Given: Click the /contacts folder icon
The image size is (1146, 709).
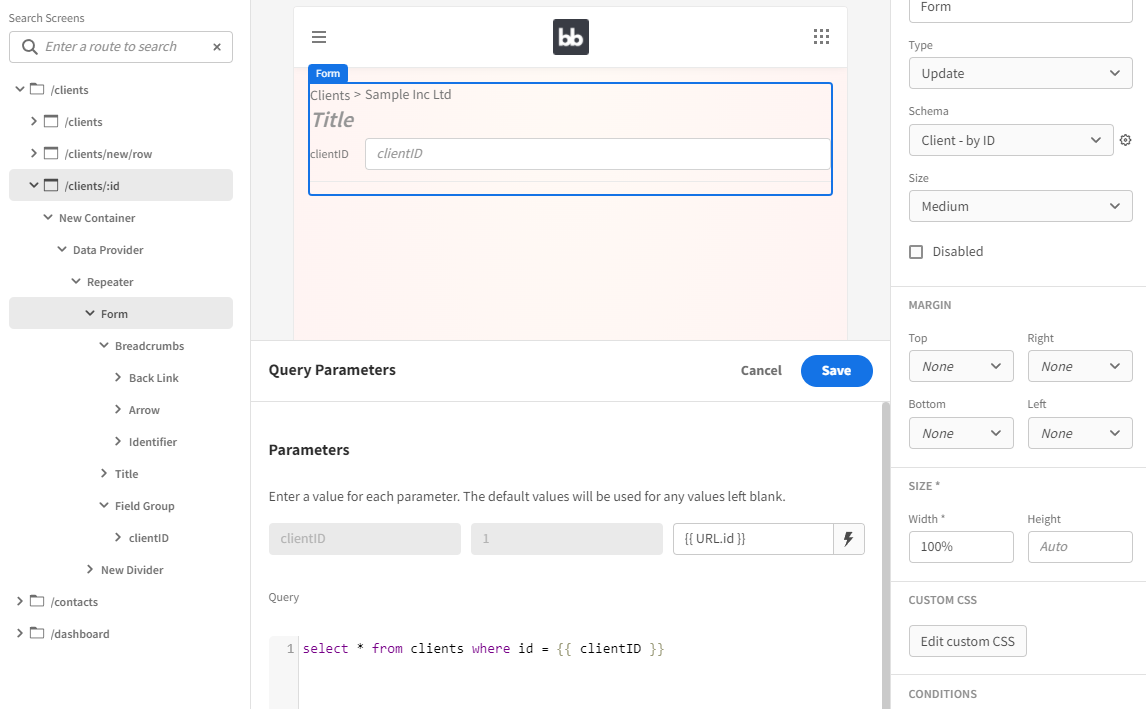Looking at the screenshot, I should (37, 602).
